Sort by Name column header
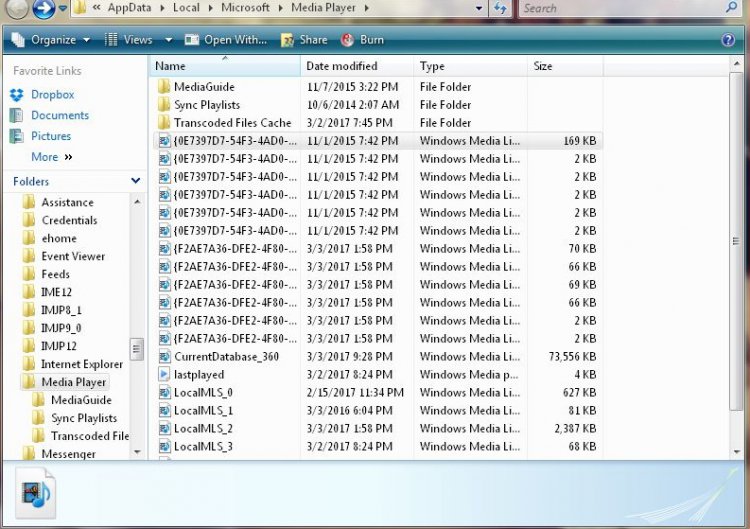The height and width of the screenshot is (529, 750). point(224,66)
